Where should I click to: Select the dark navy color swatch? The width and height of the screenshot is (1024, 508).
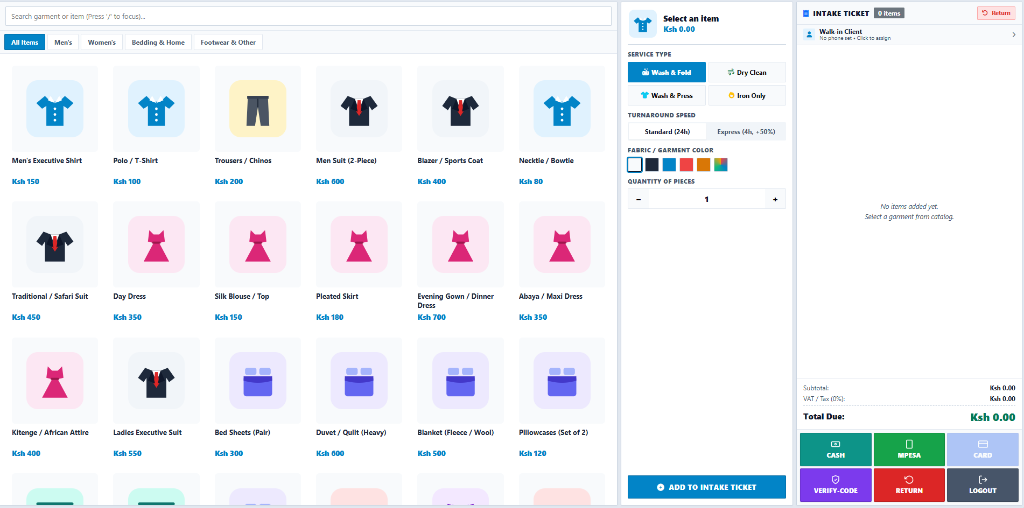(x=652, y=165)
